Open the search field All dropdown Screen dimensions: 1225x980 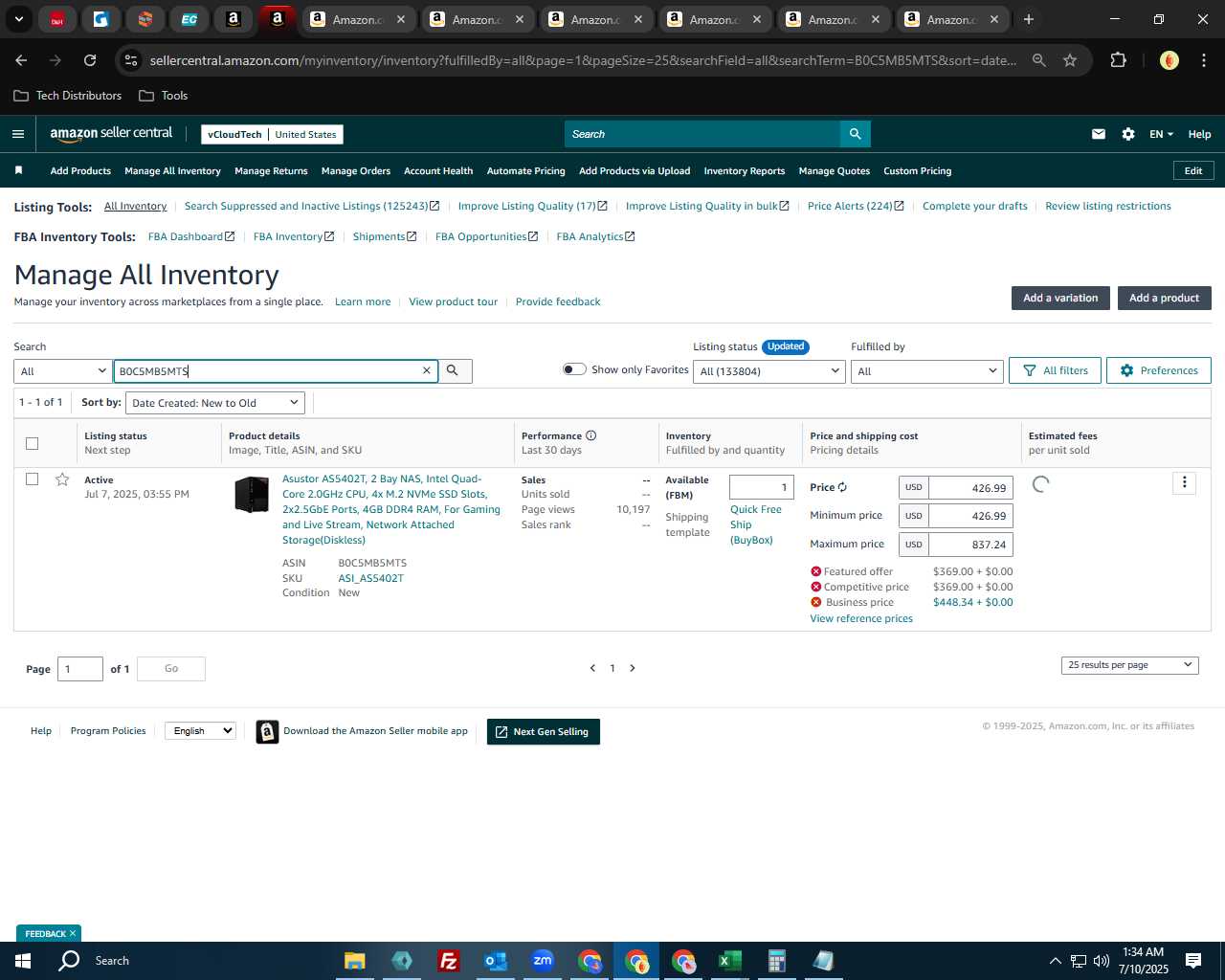pos(63,371)
